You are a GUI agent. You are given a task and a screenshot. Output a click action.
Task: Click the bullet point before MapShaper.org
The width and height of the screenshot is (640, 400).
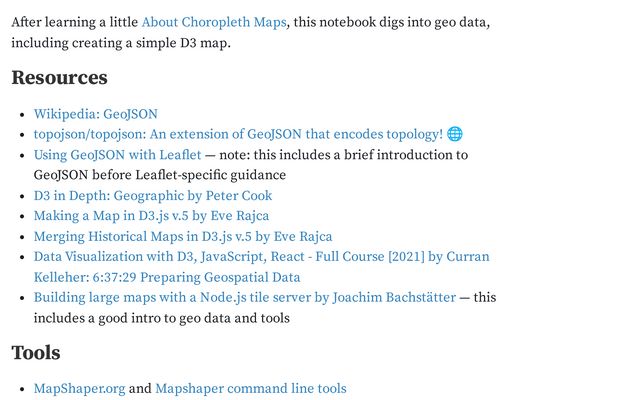[21, 389]
